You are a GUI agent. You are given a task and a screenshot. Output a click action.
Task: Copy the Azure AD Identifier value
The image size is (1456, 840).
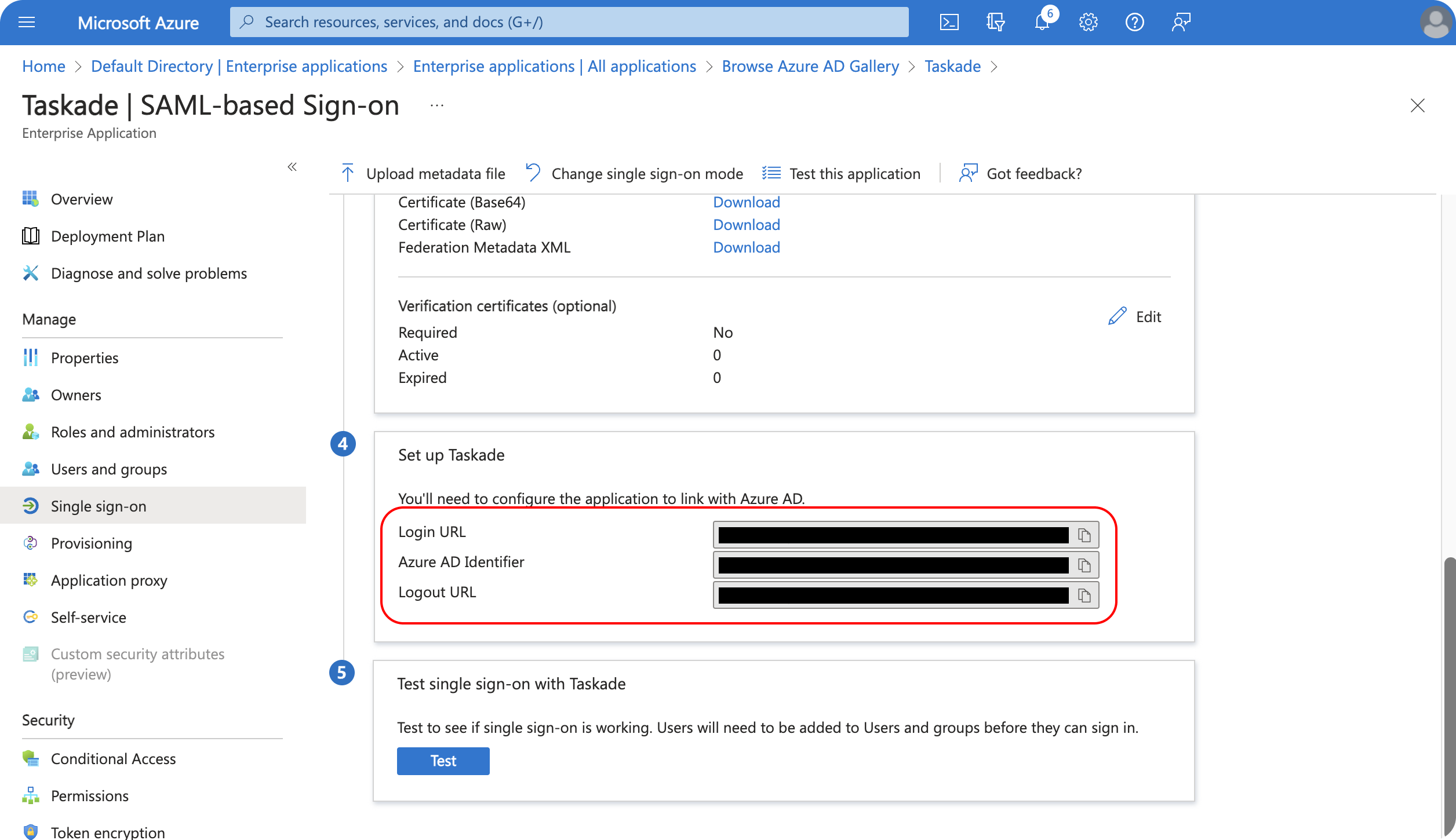click(1084, 565)
